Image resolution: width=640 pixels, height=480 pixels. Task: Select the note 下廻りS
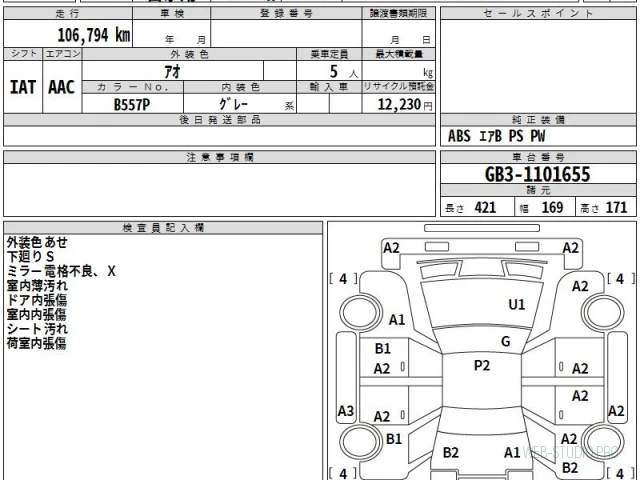(x=30, y=257)
